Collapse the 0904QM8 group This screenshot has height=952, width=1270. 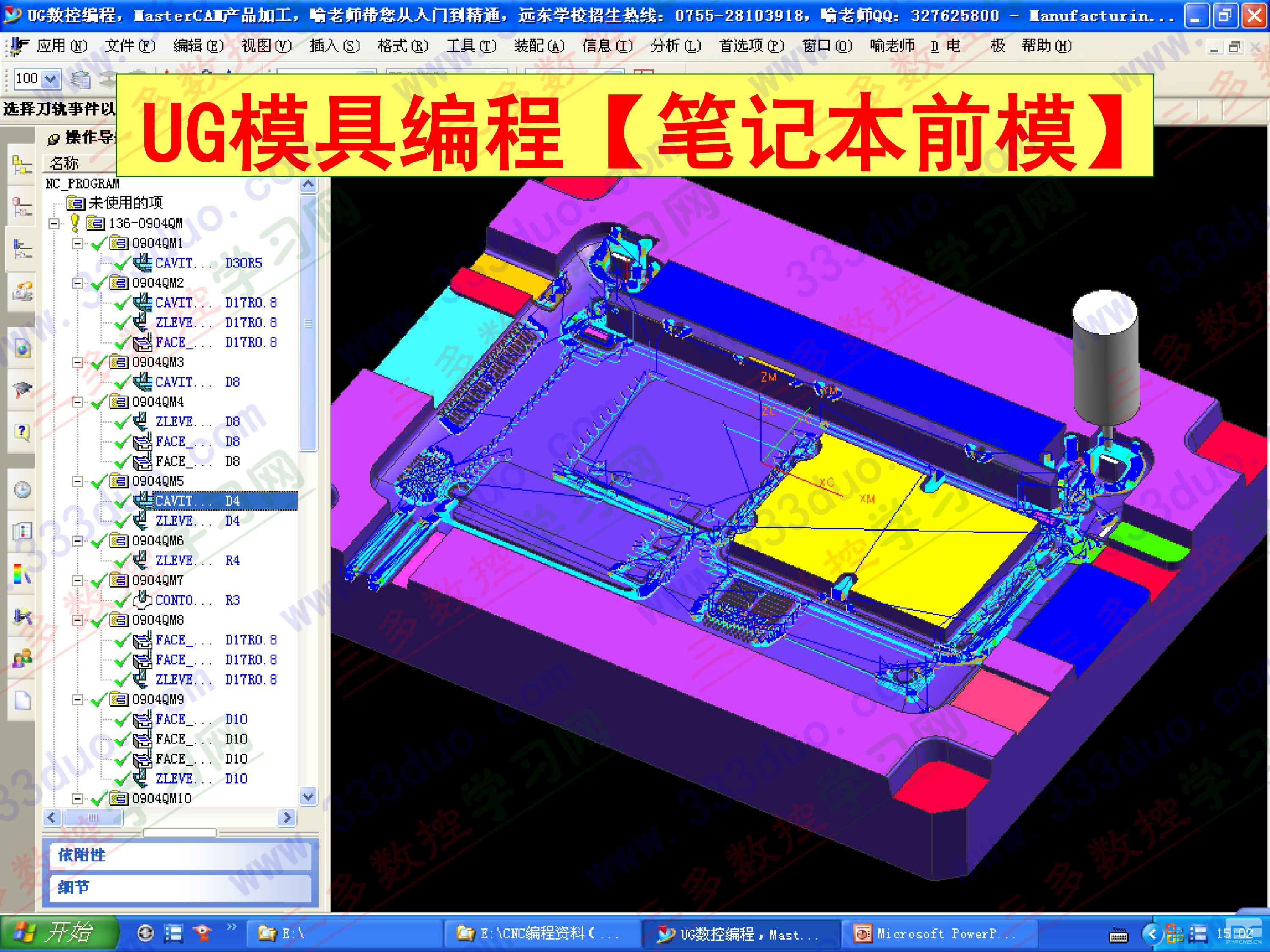click(77, 620)
